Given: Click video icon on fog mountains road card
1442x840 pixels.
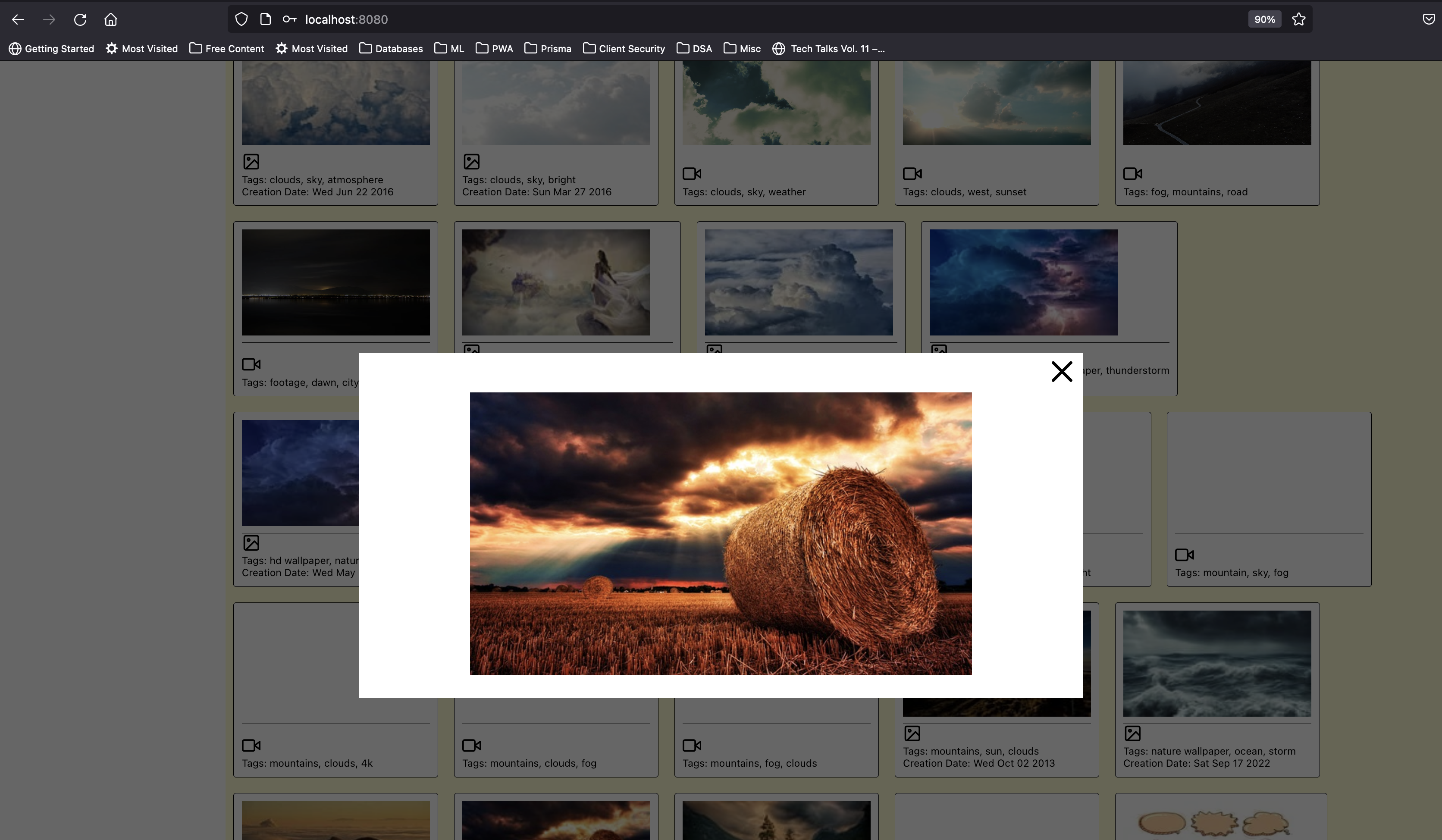Looking at the screenshot, I should pos(1132,173).
